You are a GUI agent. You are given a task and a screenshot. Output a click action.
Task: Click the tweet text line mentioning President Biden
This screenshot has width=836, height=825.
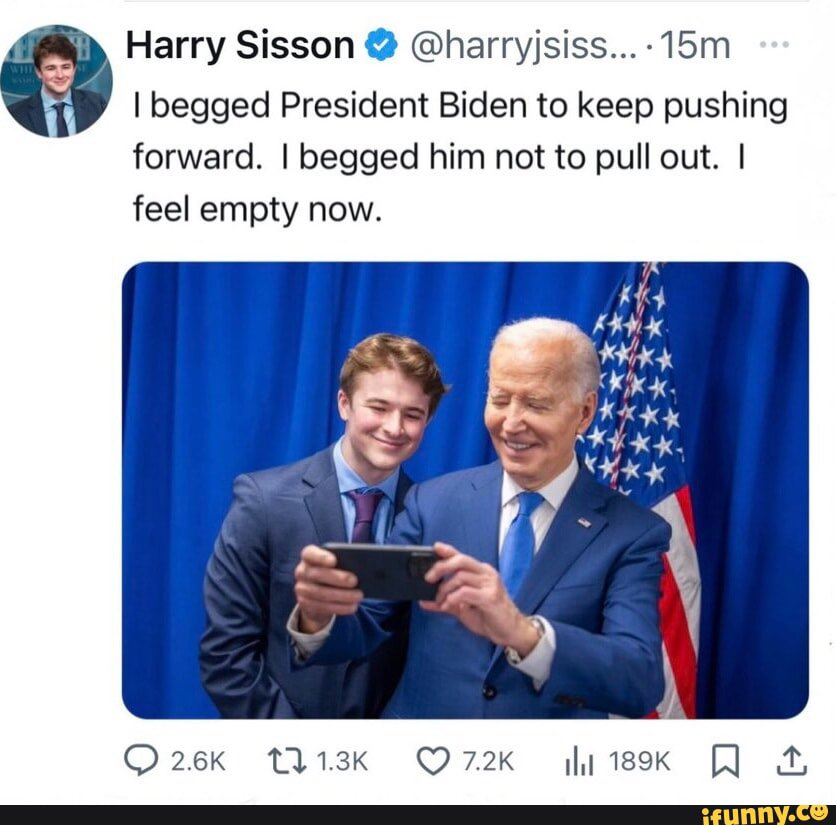click(x=460, y=108)
